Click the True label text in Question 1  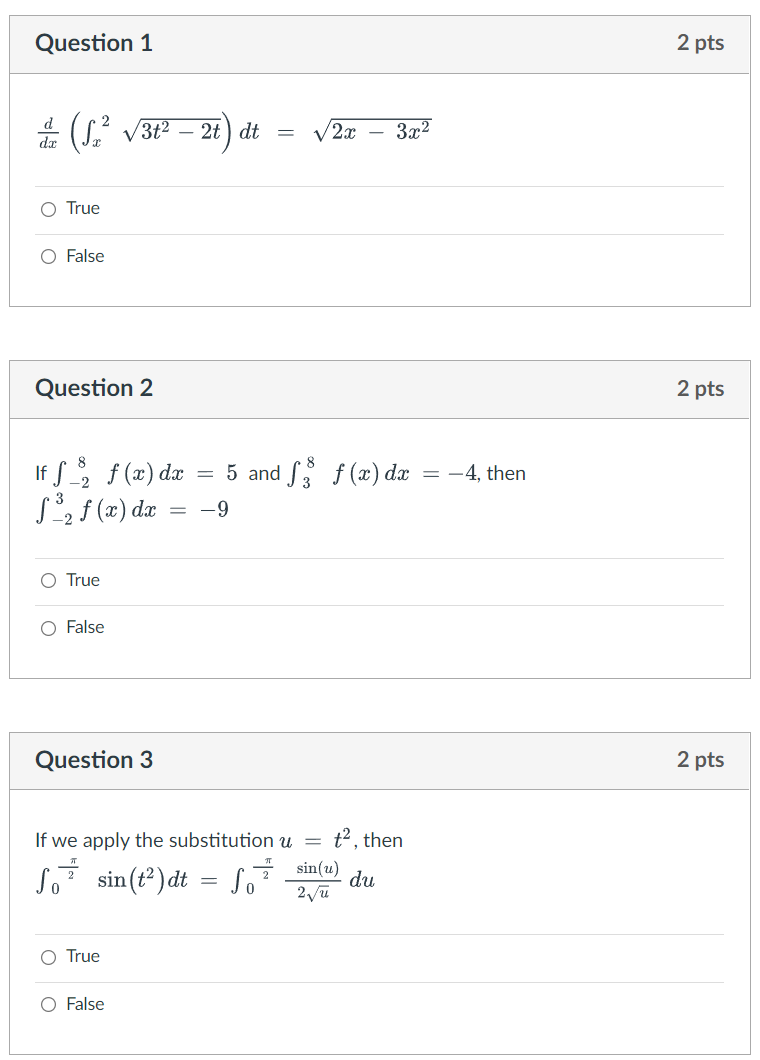tap(84, 208)
